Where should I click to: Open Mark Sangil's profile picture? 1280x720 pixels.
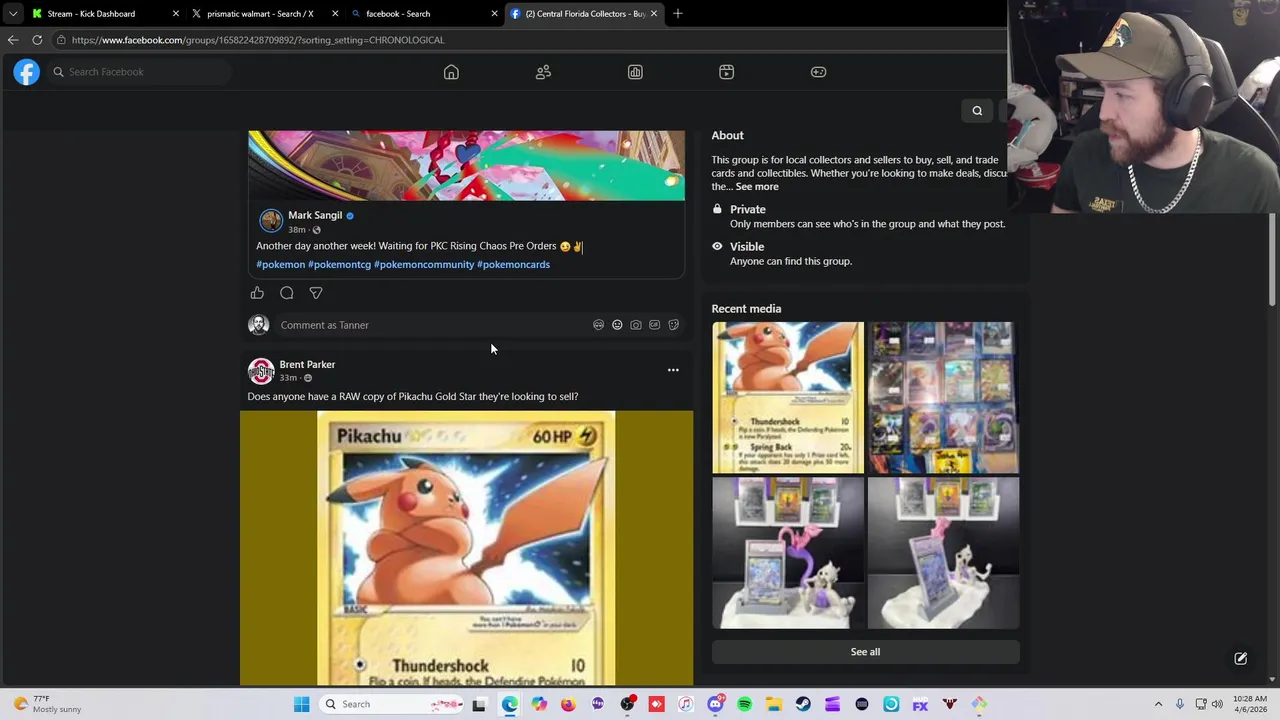(271, 221)
